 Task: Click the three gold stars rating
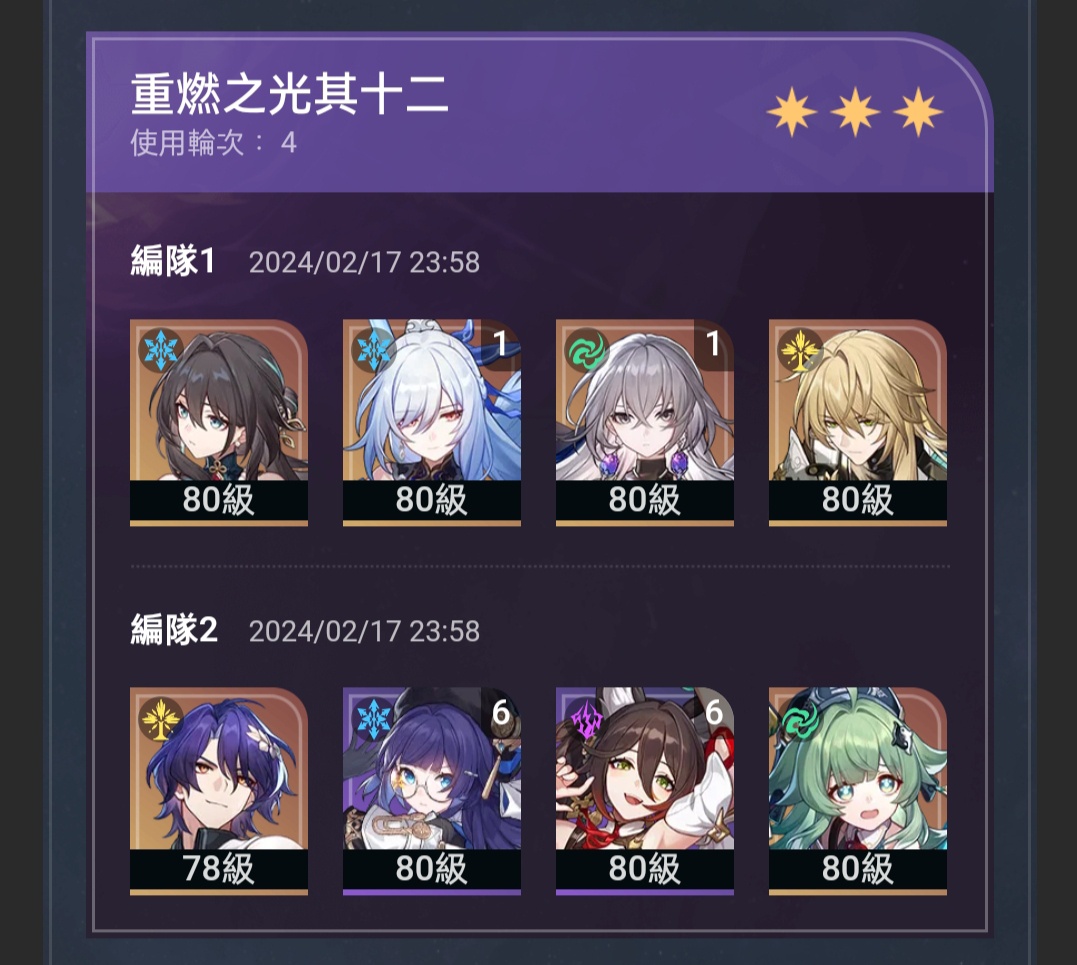pyautogui.click(x=855, y=112)
